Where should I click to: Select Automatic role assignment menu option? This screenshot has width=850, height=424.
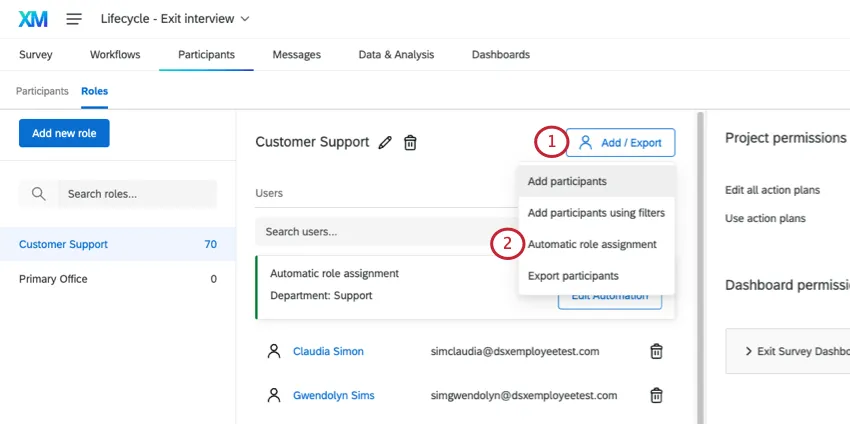(592, 244)
